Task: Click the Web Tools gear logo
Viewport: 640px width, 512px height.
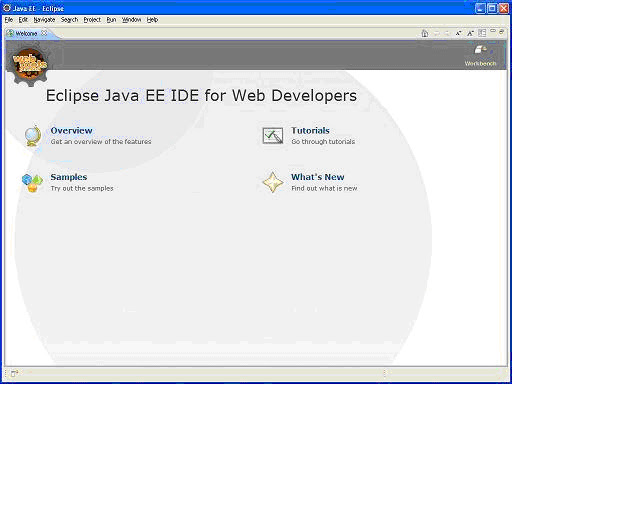Action: tap(29, 65)
